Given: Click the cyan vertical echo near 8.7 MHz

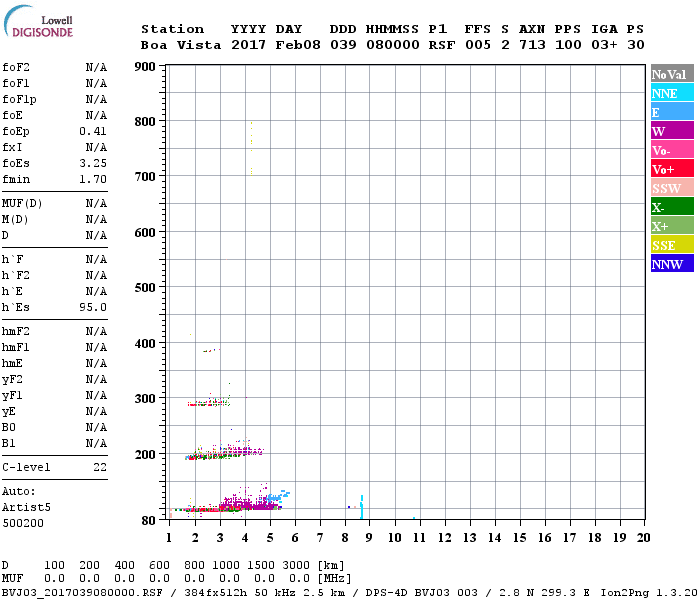Looking at the screenshot, I should 362,506.
